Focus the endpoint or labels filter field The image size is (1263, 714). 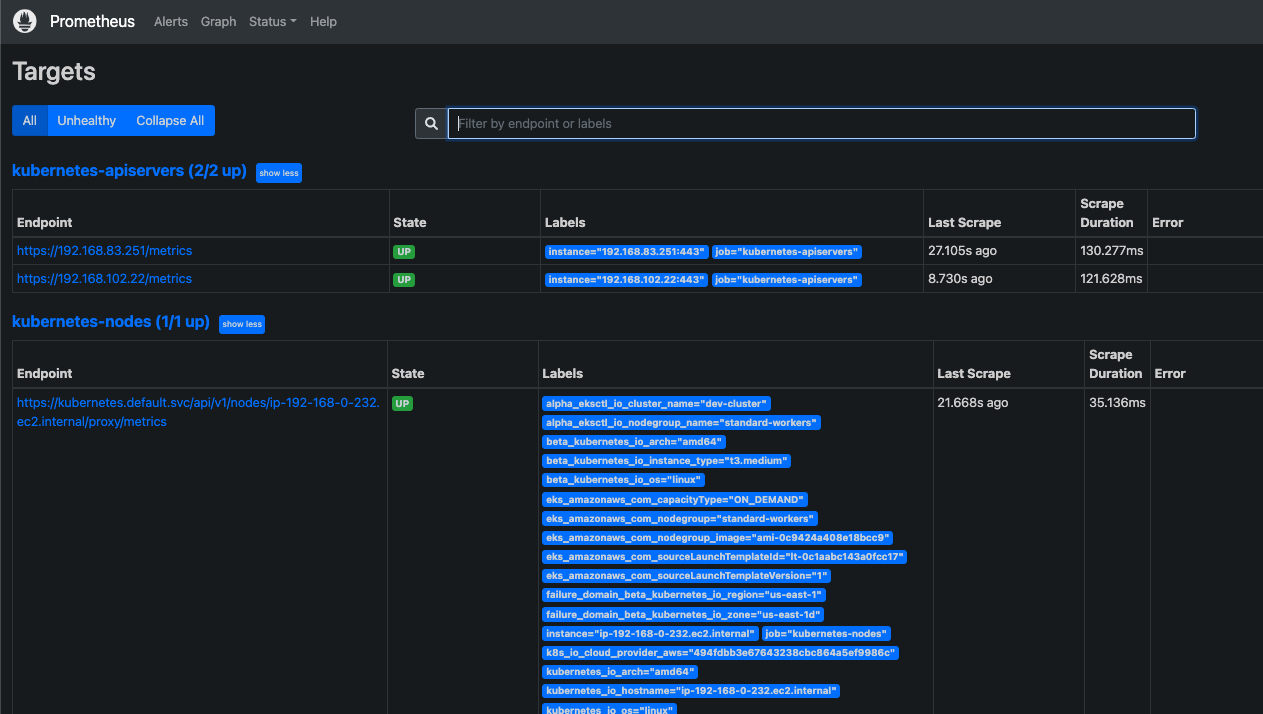821,123
